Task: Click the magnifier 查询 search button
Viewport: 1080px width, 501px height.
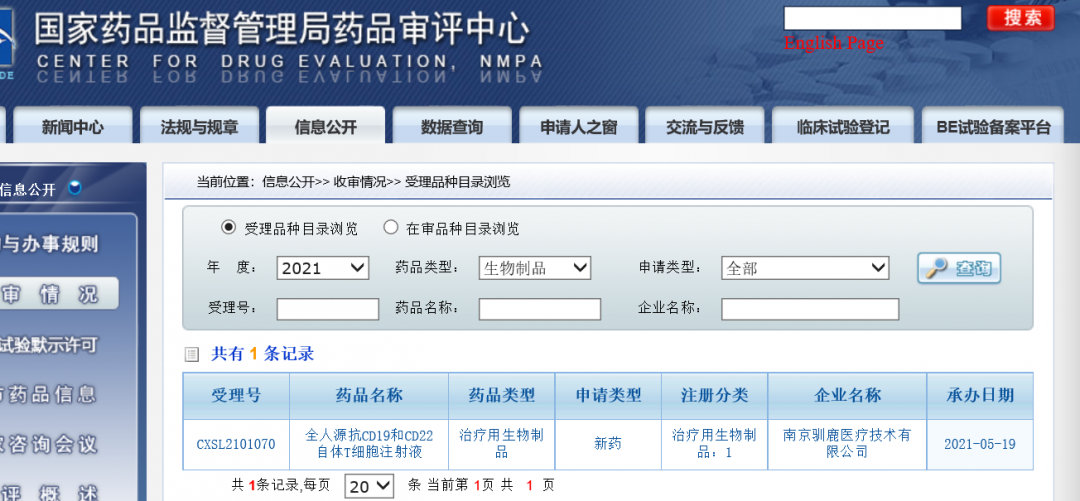Action: [x=959, y=268]
